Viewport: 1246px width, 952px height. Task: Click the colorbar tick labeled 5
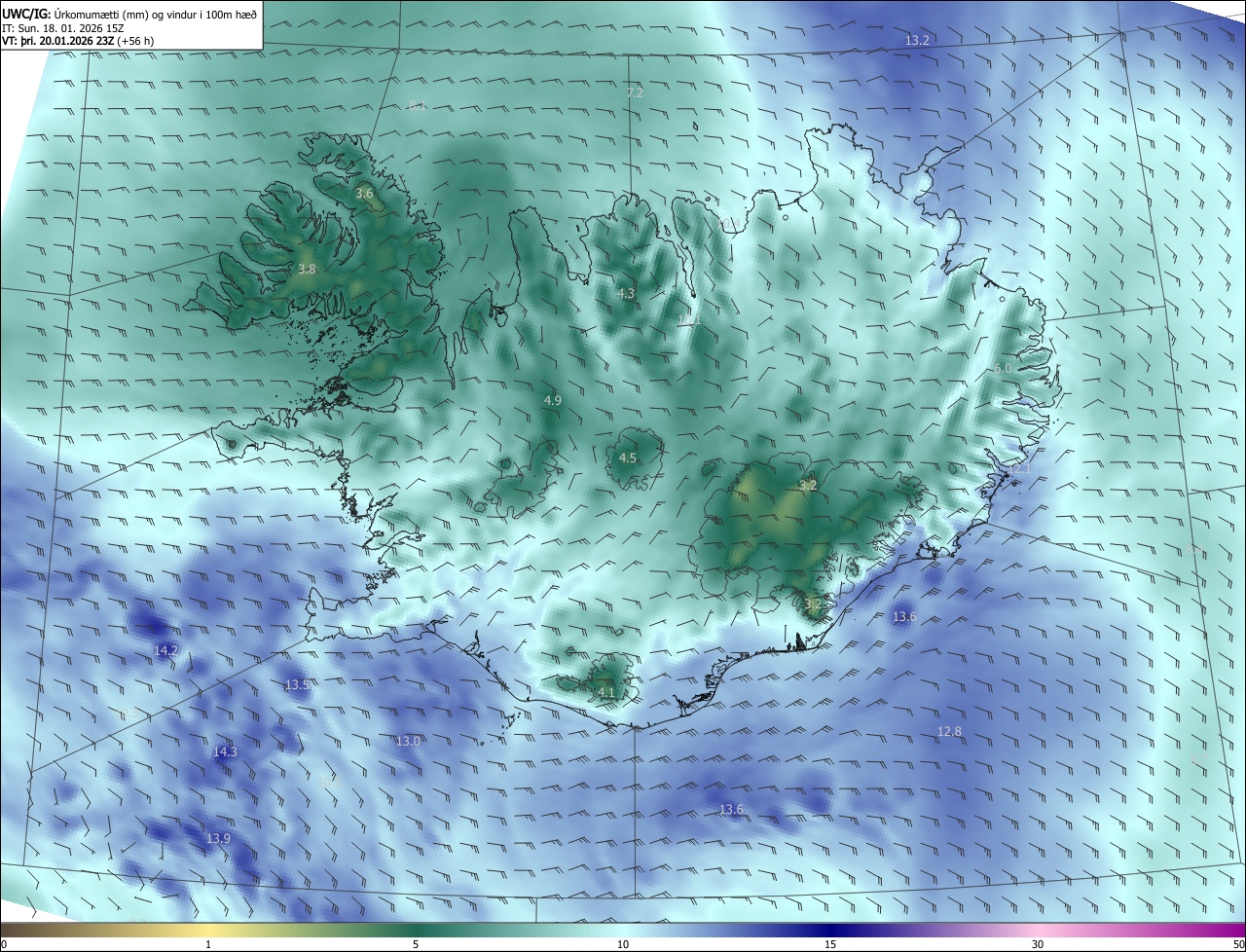click(416, 944)
